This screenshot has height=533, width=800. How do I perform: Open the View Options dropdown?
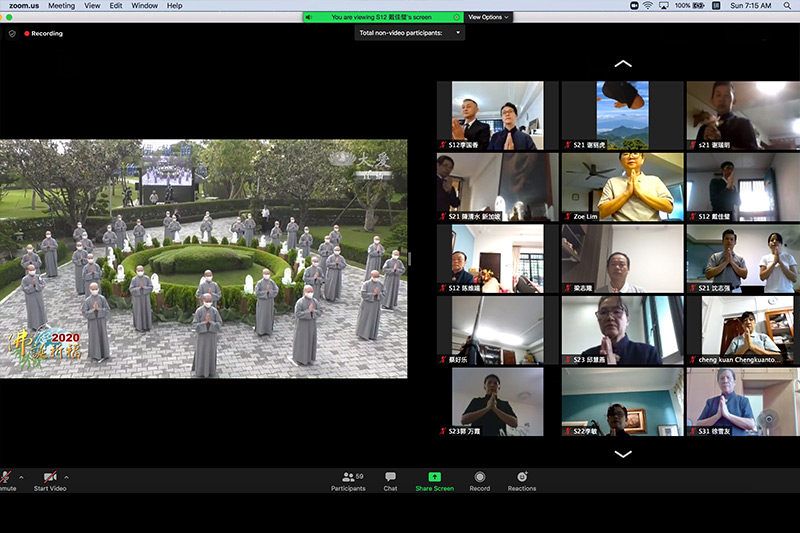tap(488, 17)
